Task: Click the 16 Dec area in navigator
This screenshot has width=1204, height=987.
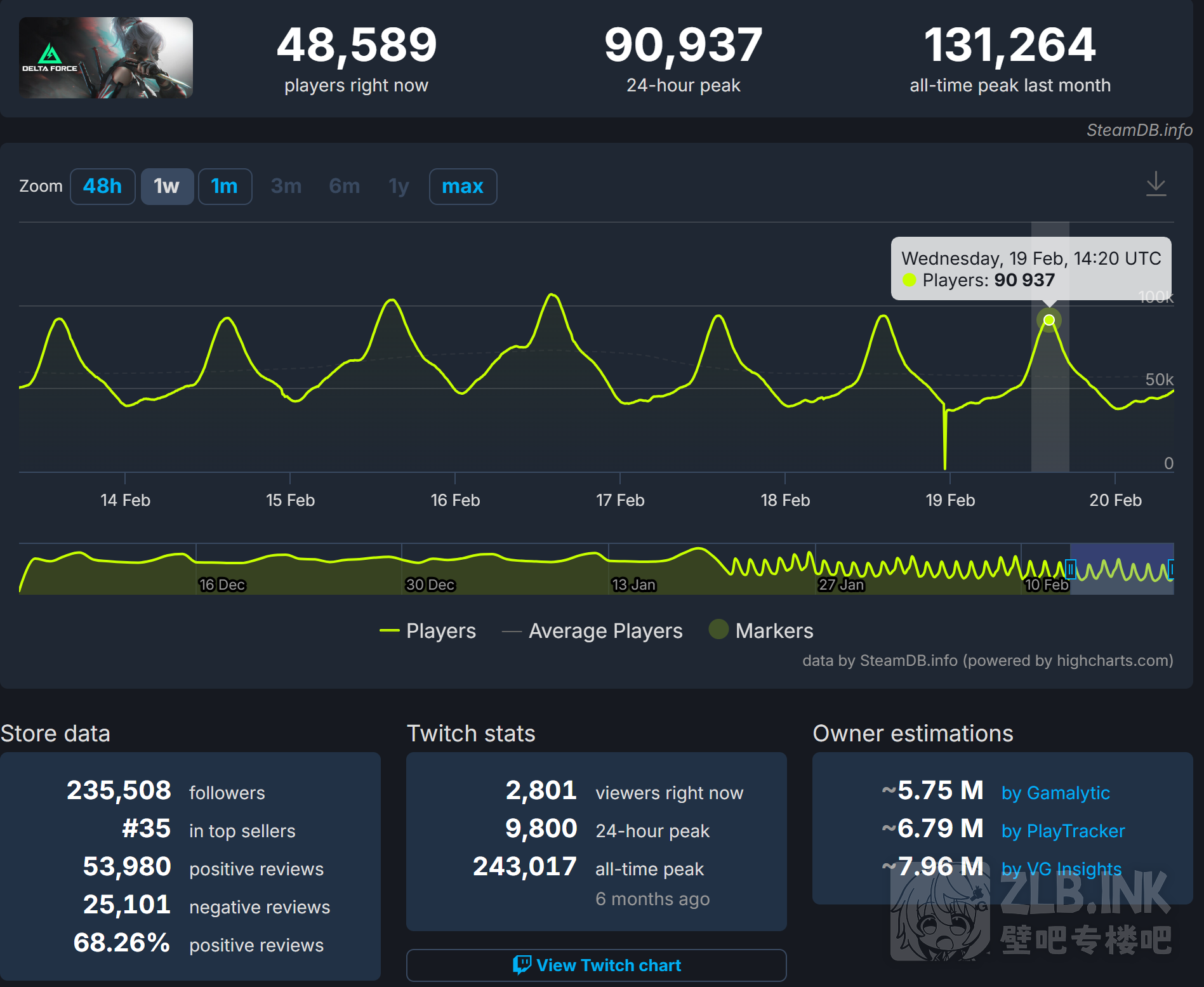Action: 222,585
